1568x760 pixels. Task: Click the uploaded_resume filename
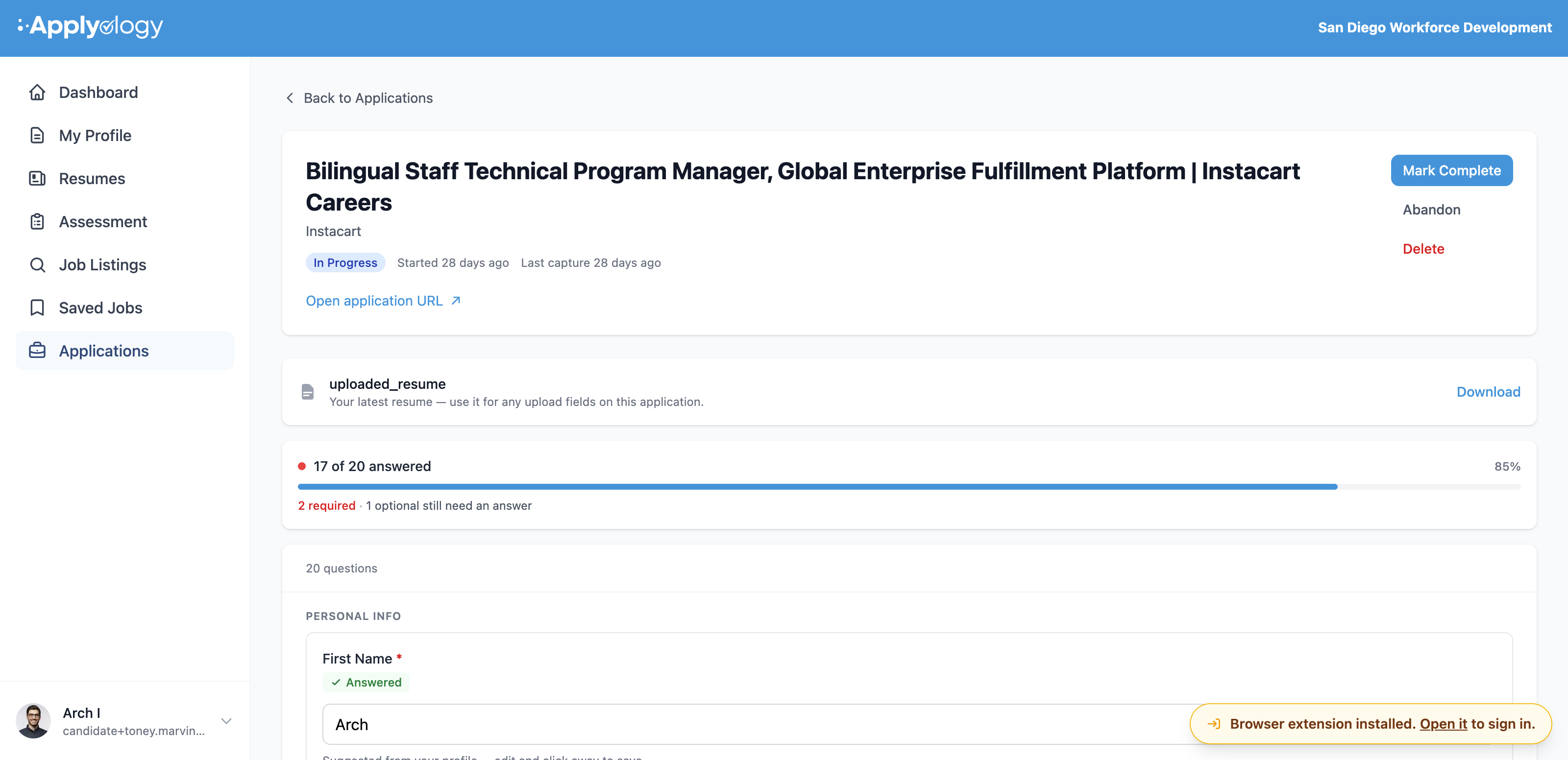click(x=387, y=384)
